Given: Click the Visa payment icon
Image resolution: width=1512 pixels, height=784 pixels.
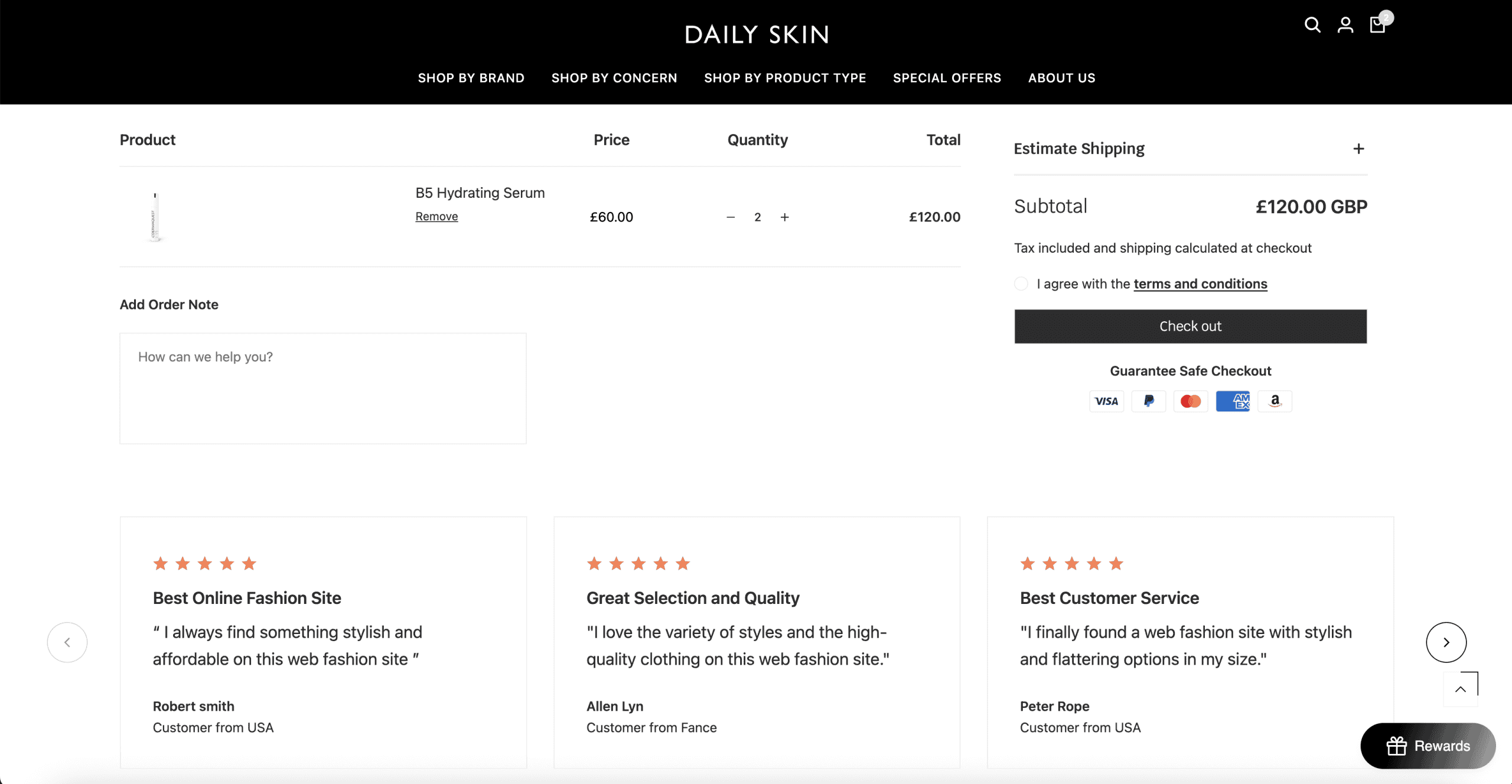Looking at the screenshot, I should coord(1106,401).
